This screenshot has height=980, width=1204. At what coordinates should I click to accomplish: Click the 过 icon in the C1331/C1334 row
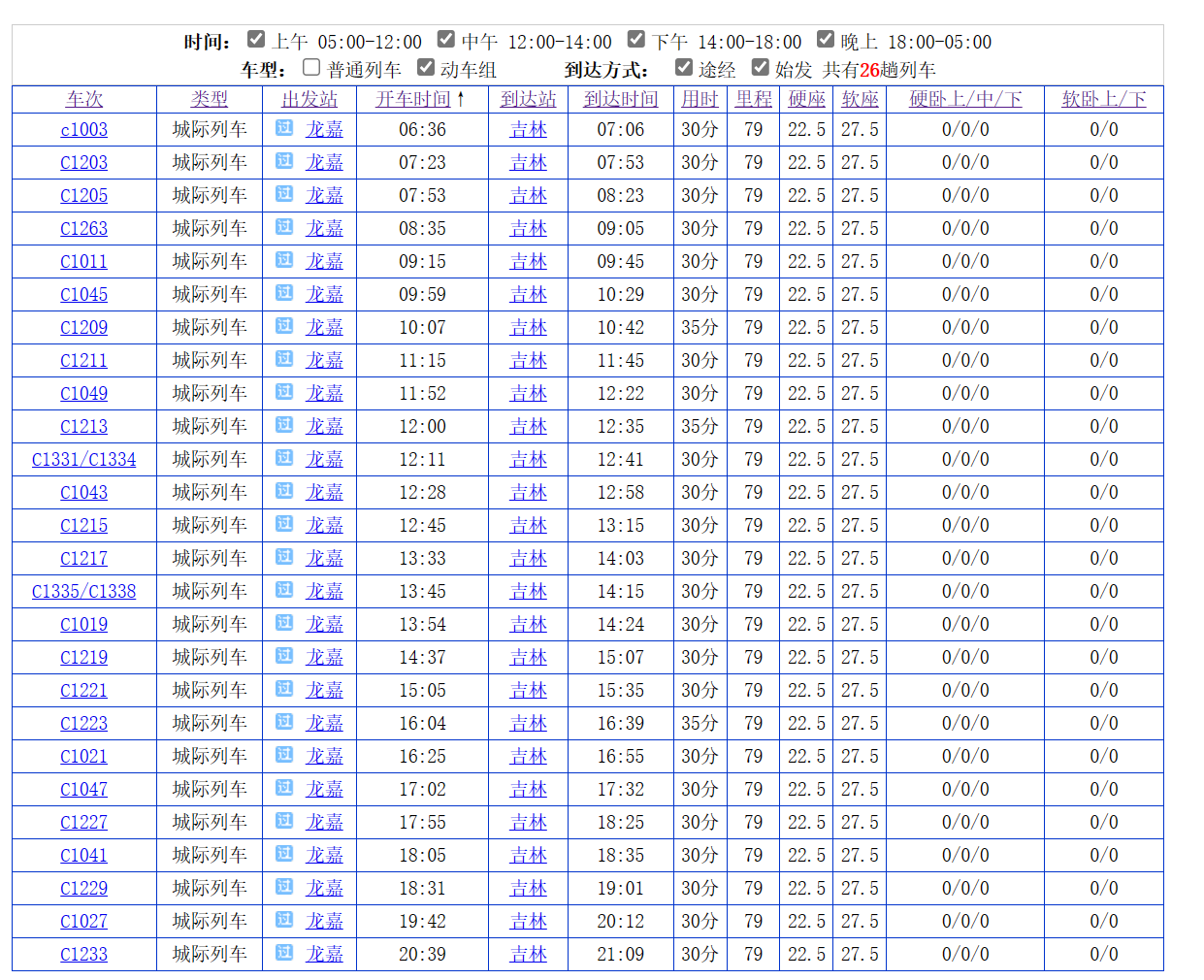pyautogui.click(x=284, y=458)
